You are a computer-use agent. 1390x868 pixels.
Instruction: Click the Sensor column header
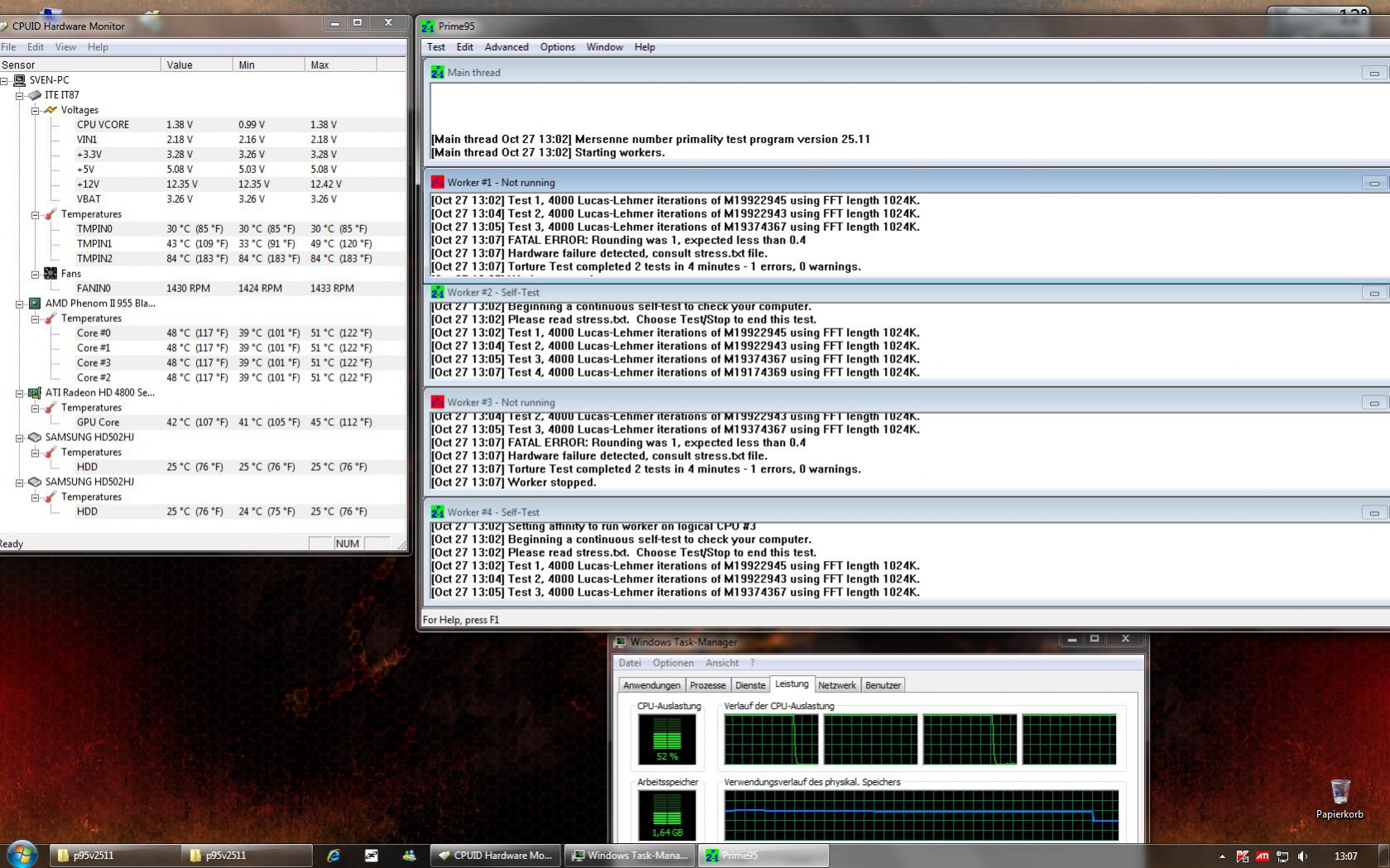[x=80, y=65]
